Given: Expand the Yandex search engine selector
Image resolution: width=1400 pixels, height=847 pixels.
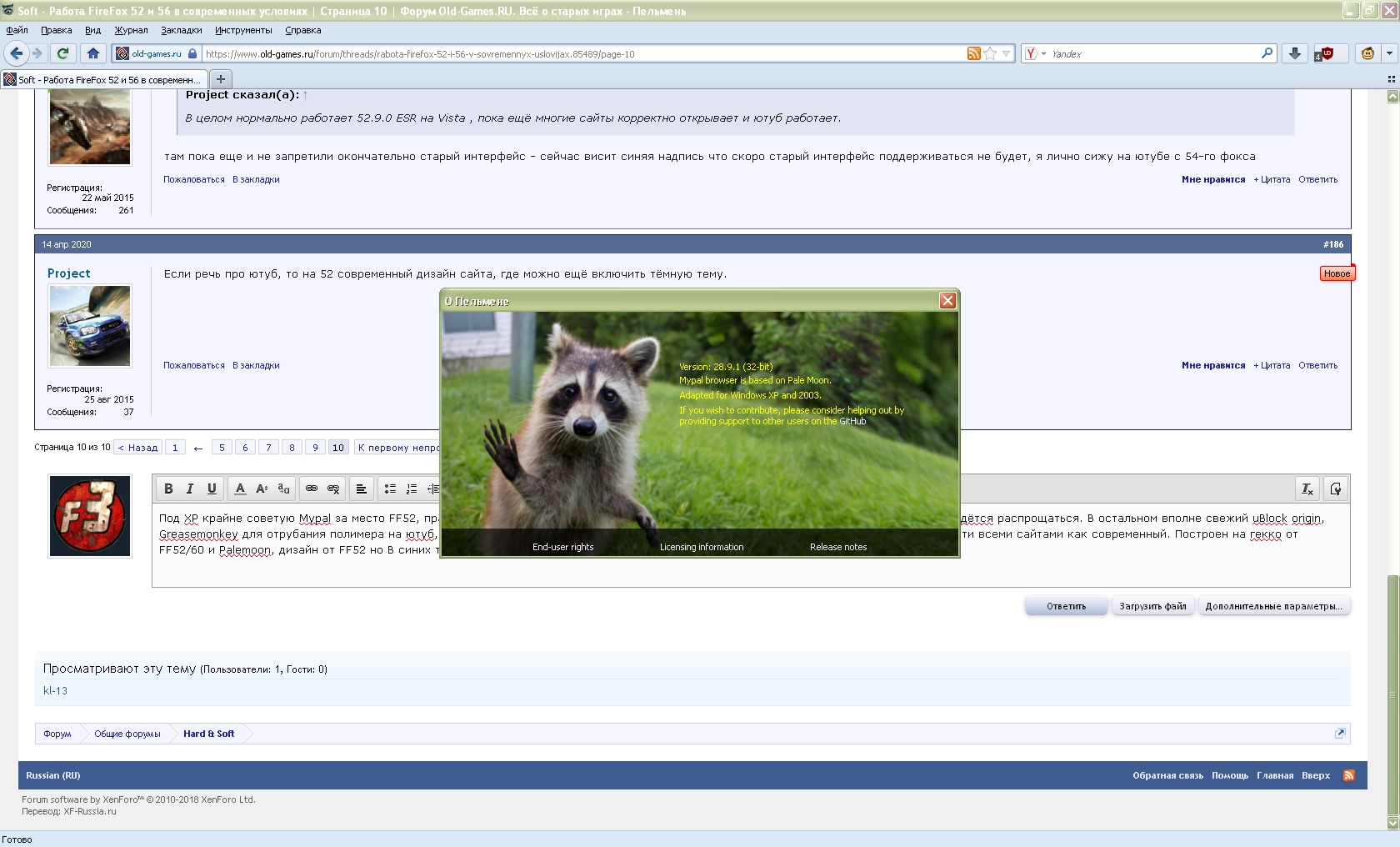Looking at the screenshot, I should pyautogui.click(x=1034, y=53).
